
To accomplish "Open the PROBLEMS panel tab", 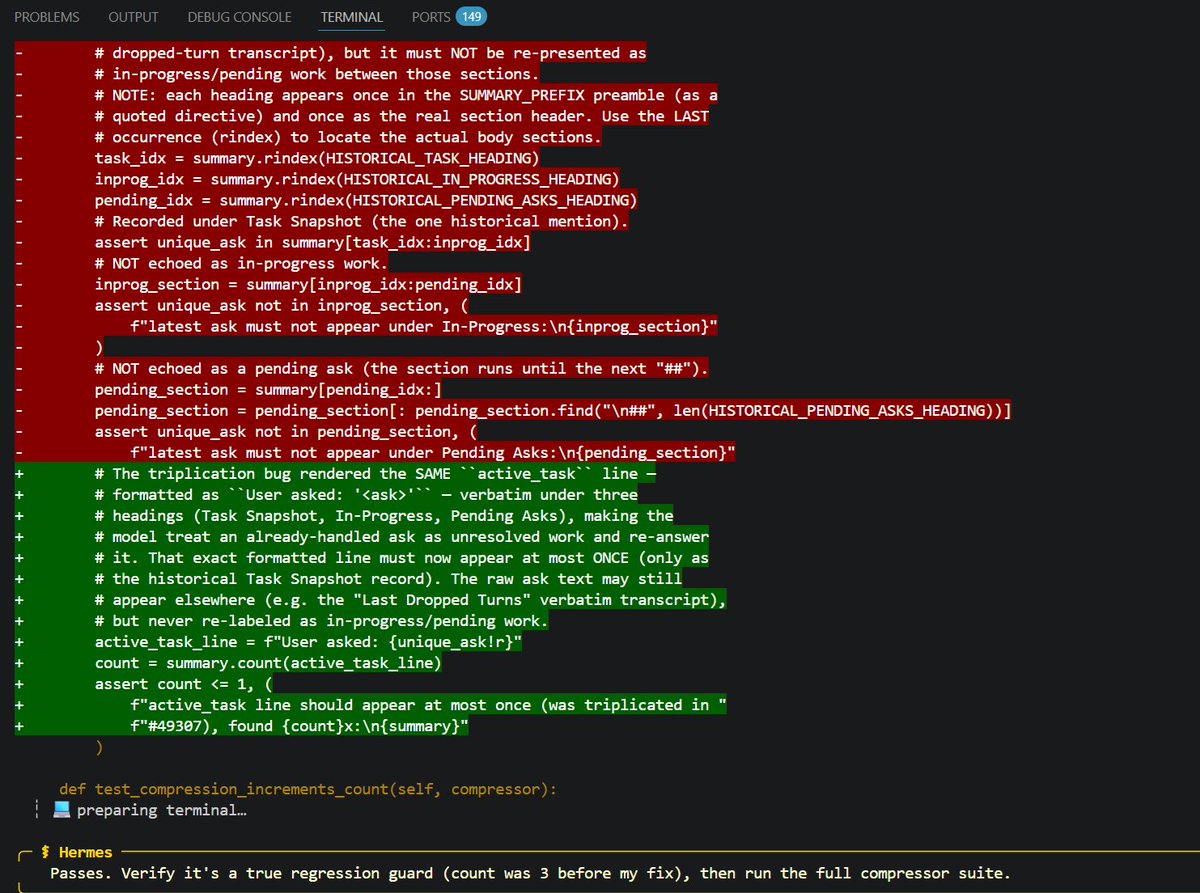I will pos(47,17).
